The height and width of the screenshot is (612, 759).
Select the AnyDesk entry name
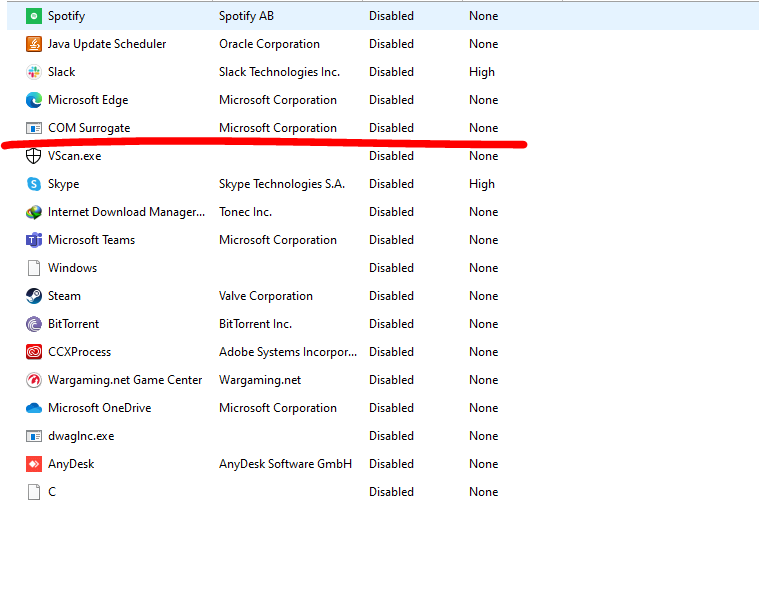tap(71, 464)
